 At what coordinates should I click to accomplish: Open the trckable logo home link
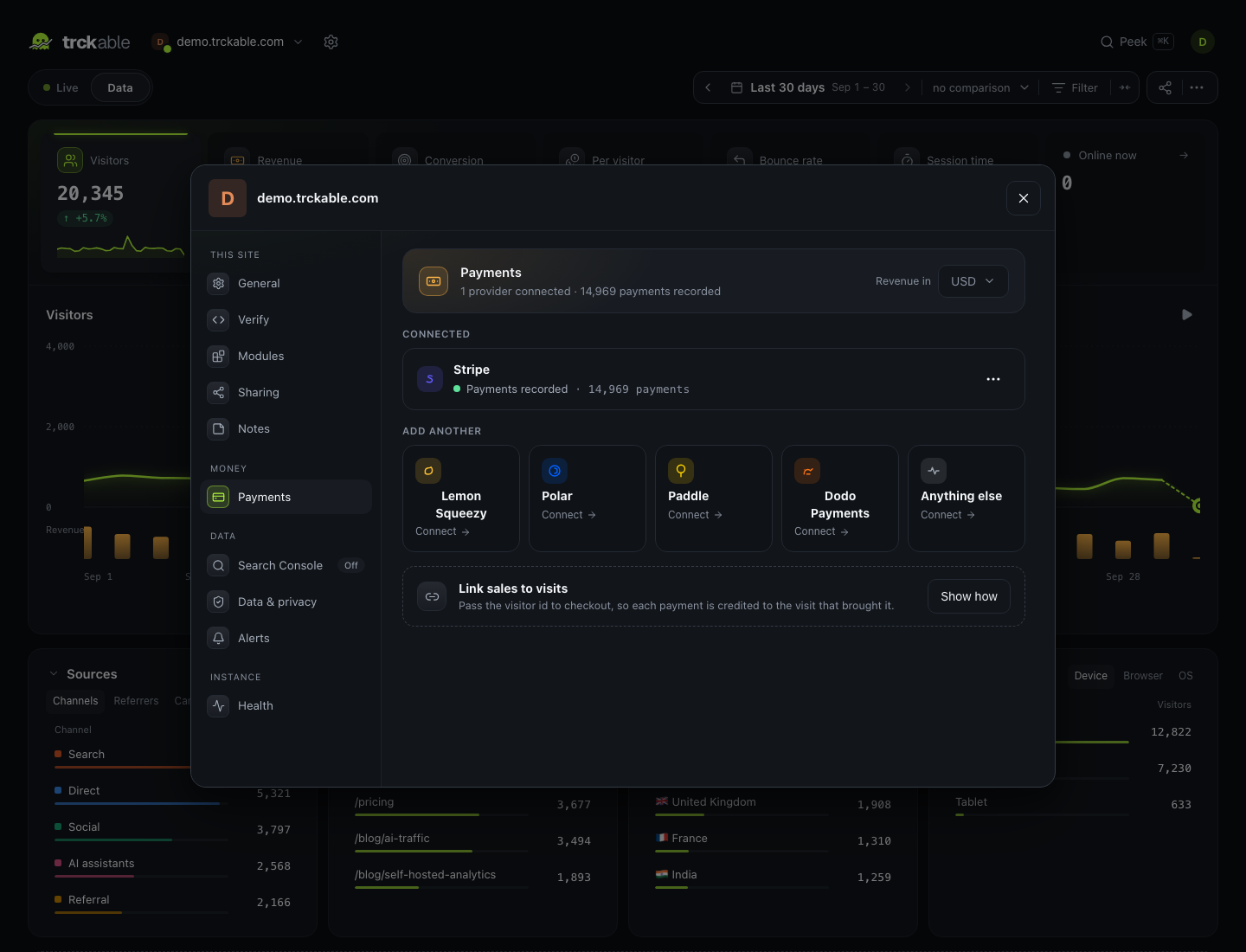tap(80, 42)
